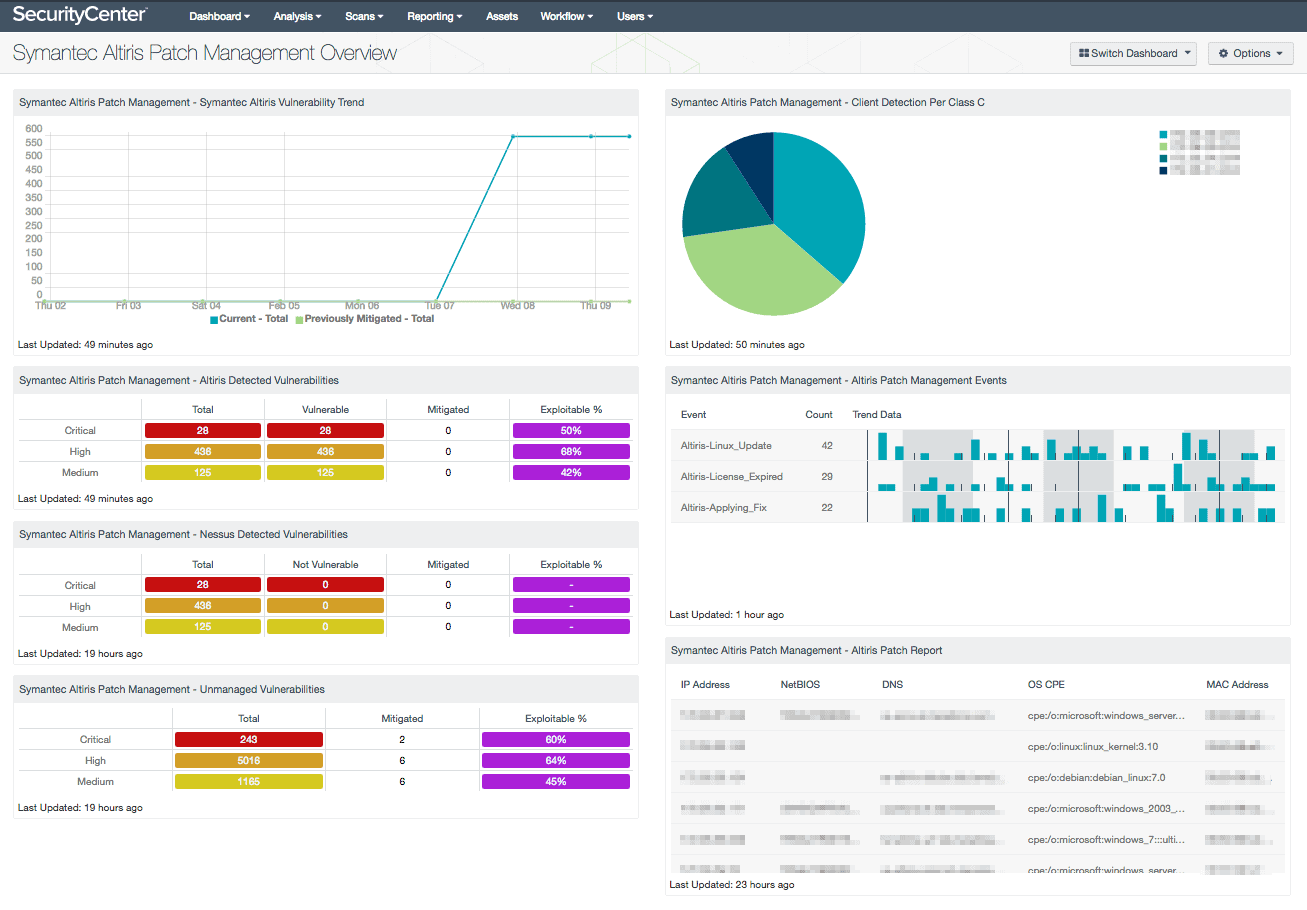Open the 243 Critical unmanaged total
The width and height of the screenshot is (1307, 910).
(249, 740)
